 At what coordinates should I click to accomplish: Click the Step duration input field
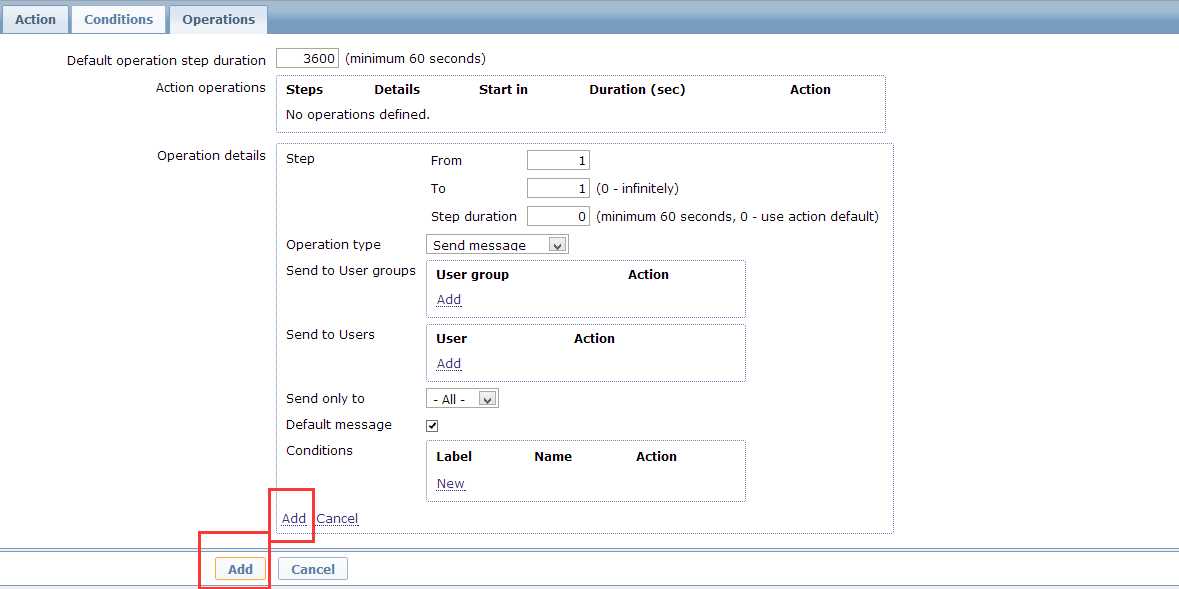558,217
